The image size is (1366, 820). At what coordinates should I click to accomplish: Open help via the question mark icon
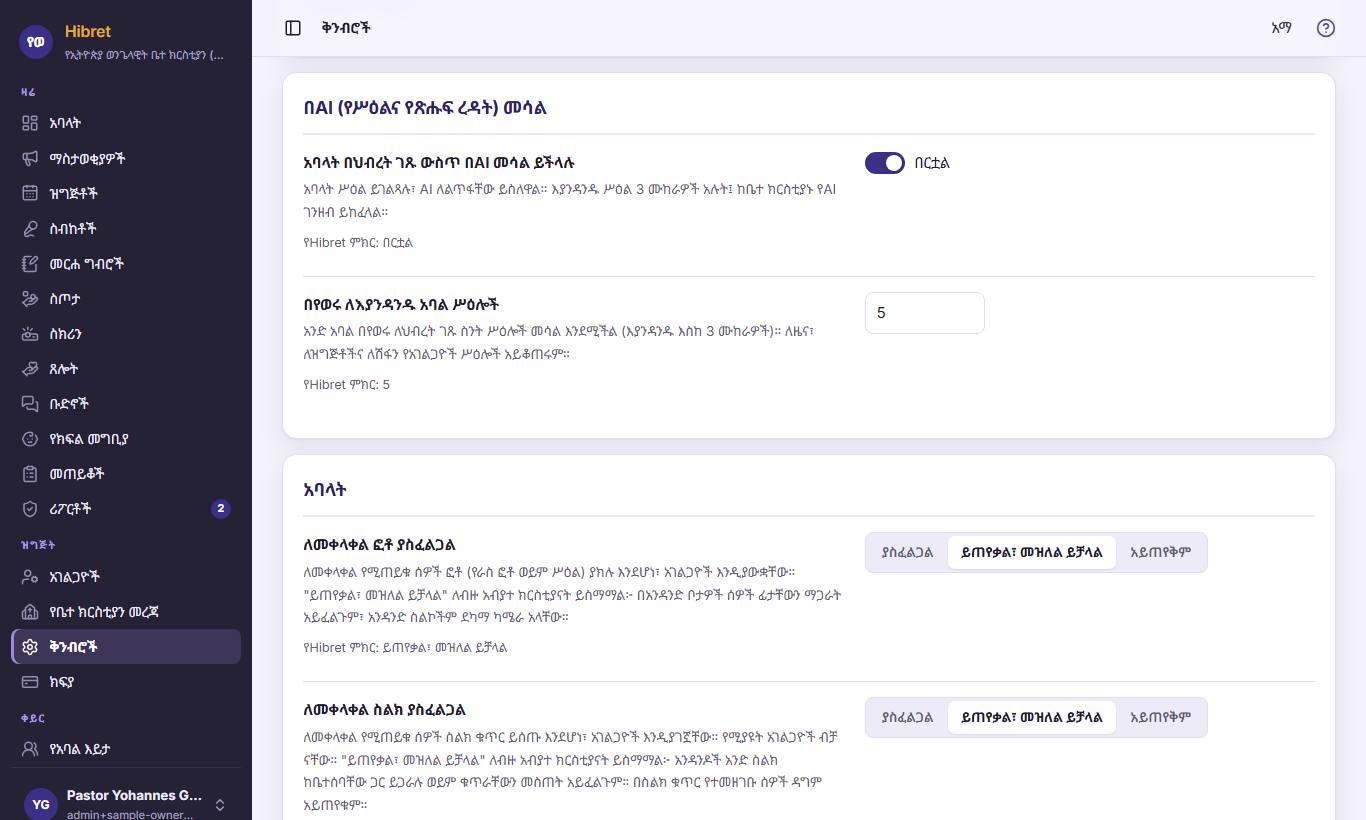click(x=1326, y=28)
